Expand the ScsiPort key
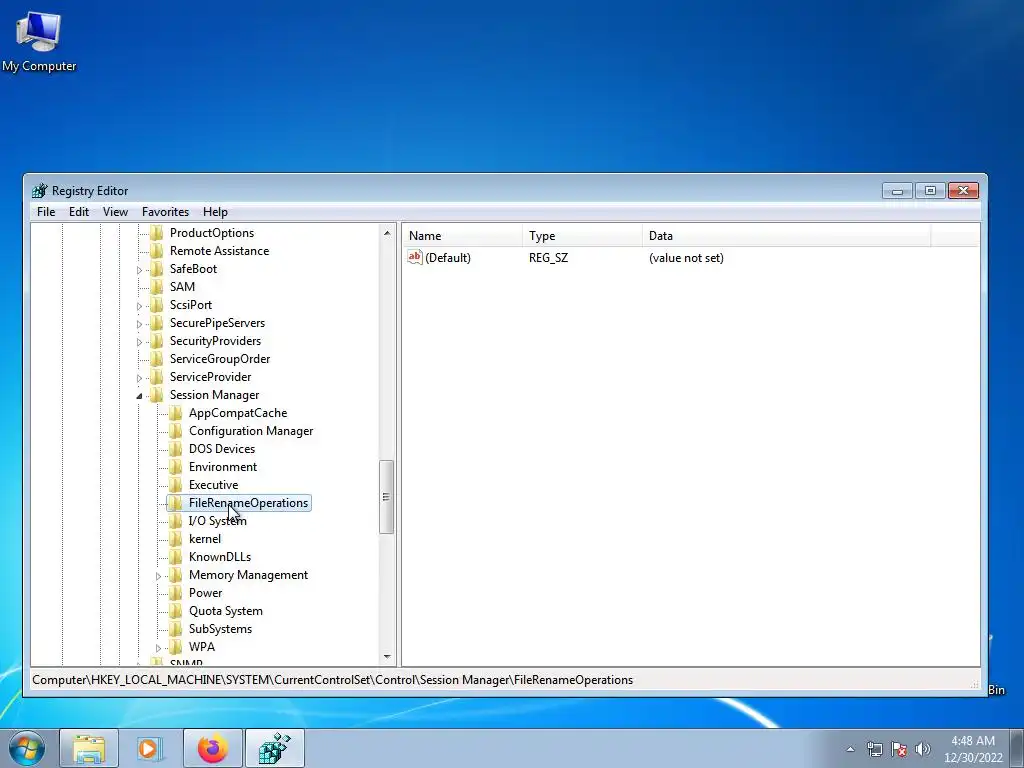This screenshot has height=768, width=1024. coord(139,306)
